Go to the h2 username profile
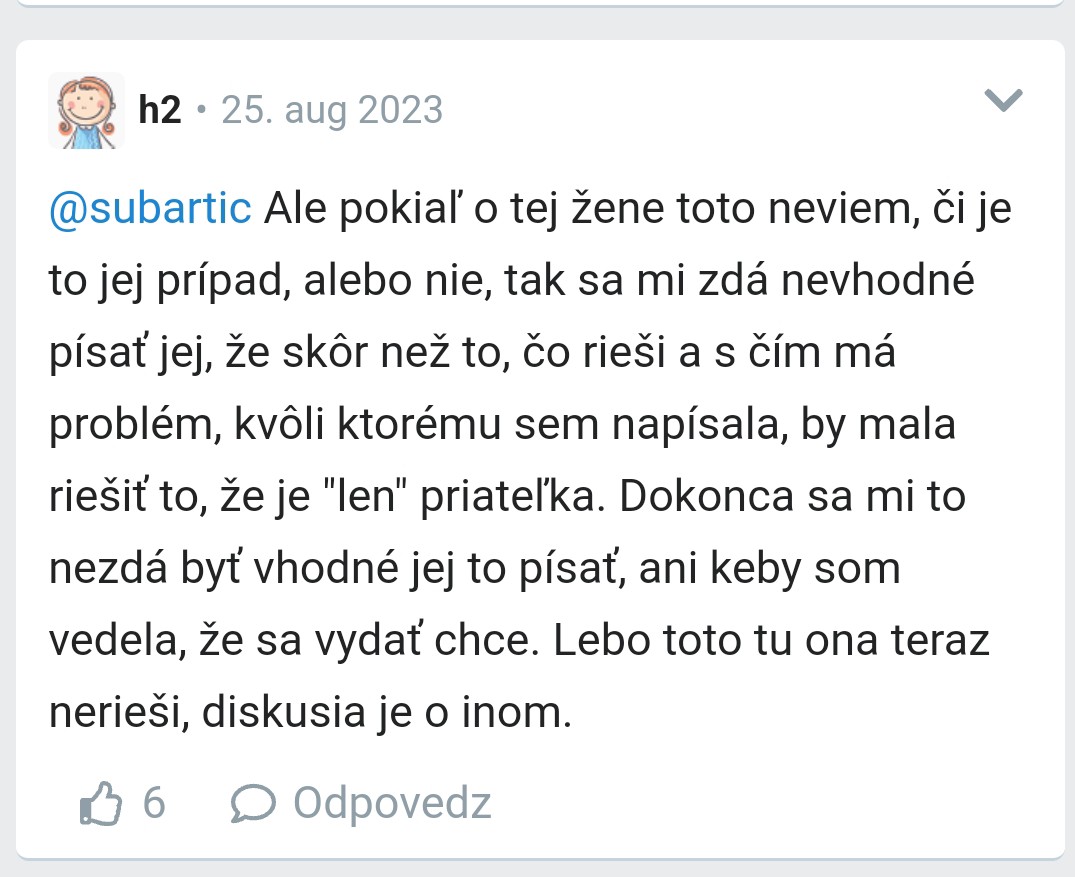This screenshot has width=1075, height=877. click(160, 110)
